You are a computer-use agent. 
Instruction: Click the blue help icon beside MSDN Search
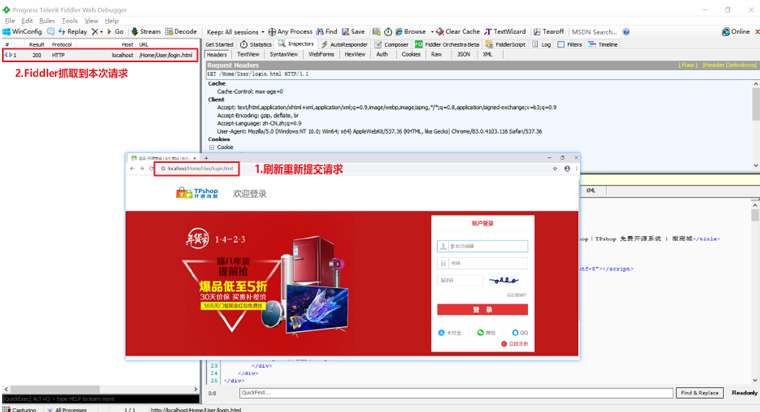(626, 32)
